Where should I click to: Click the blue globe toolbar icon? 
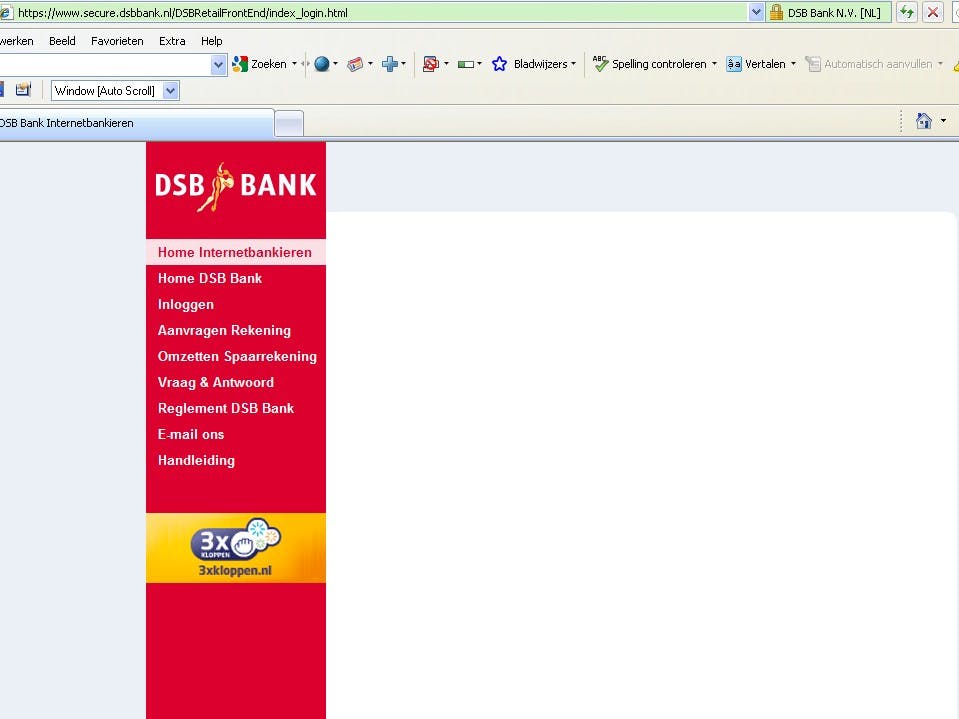(322, 64)
